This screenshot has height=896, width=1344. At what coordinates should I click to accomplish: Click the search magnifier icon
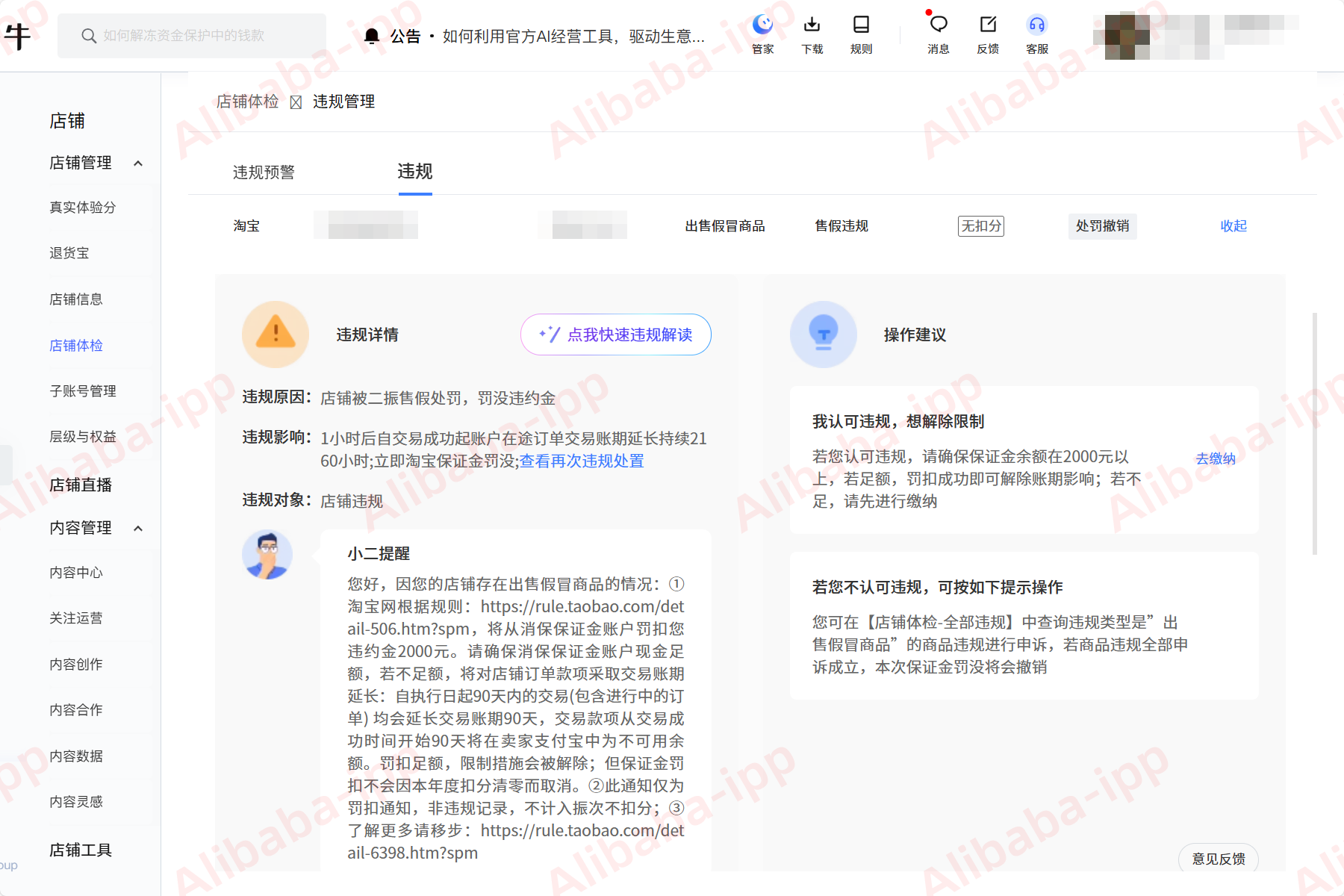(89, 36)
